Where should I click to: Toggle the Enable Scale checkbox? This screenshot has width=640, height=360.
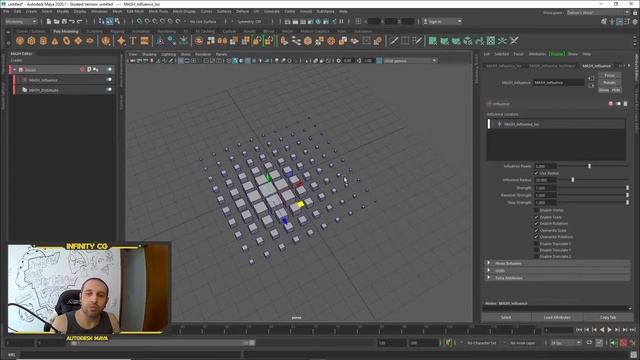coord(536,217)
